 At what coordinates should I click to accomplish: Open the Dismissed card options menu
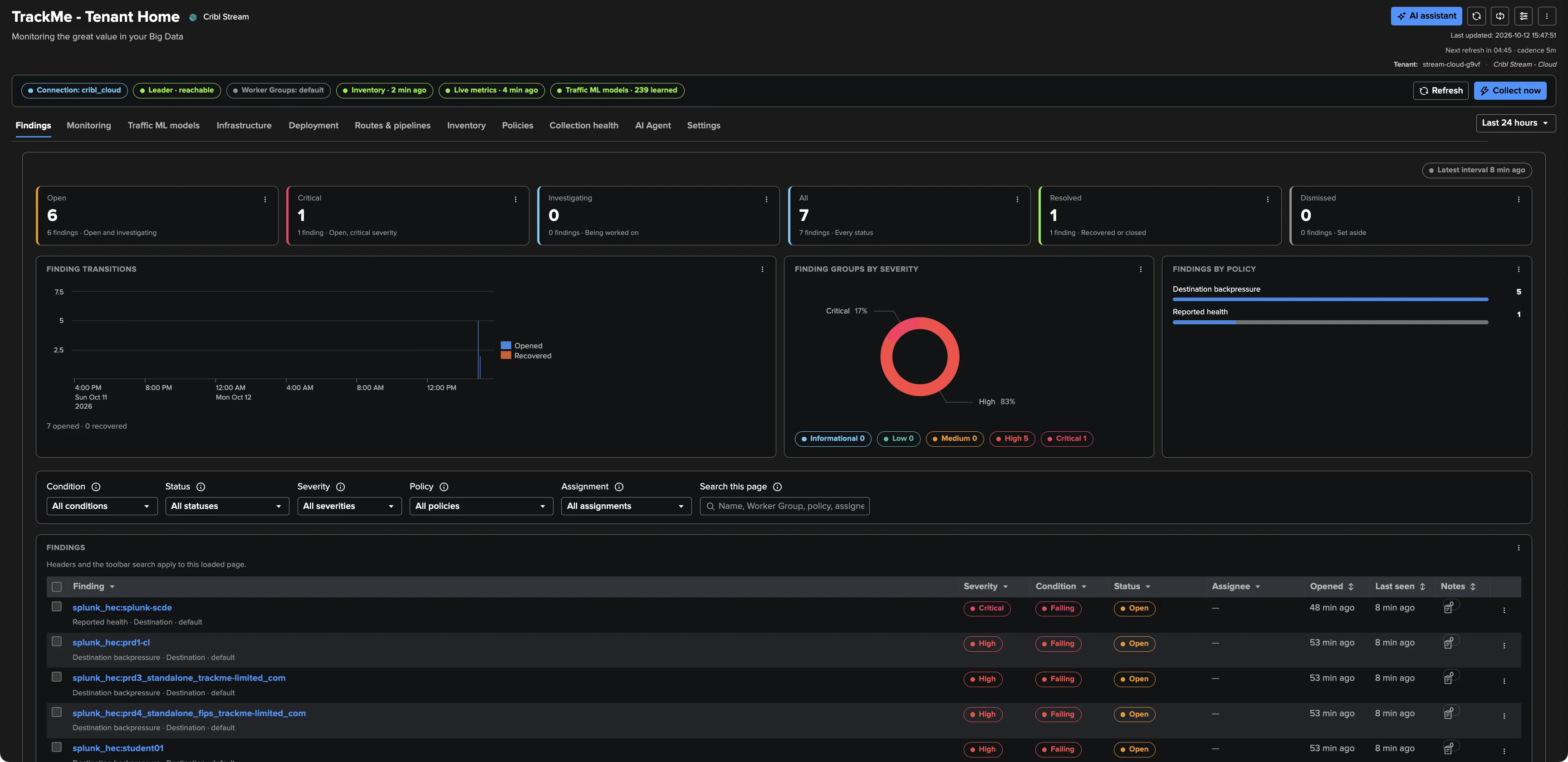point(1519,199)
